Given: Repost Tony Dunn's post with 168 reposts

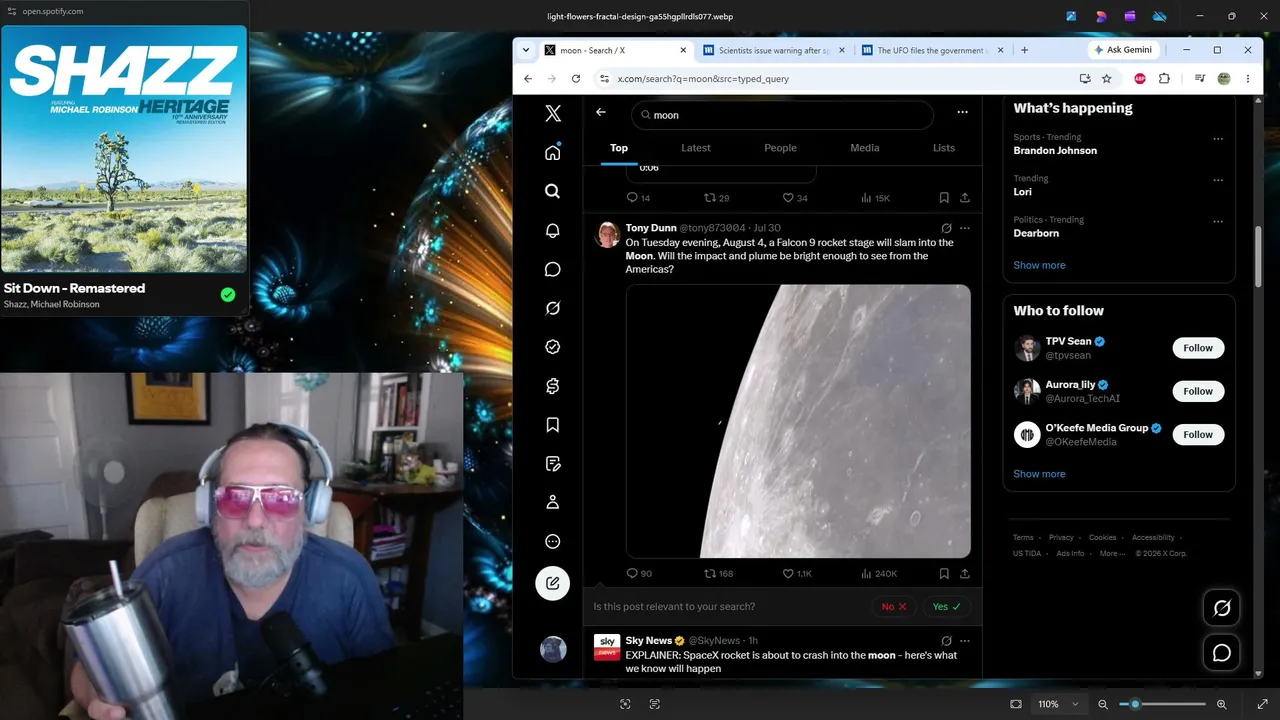Looking at the screenshot, I should tap(719, 574).
